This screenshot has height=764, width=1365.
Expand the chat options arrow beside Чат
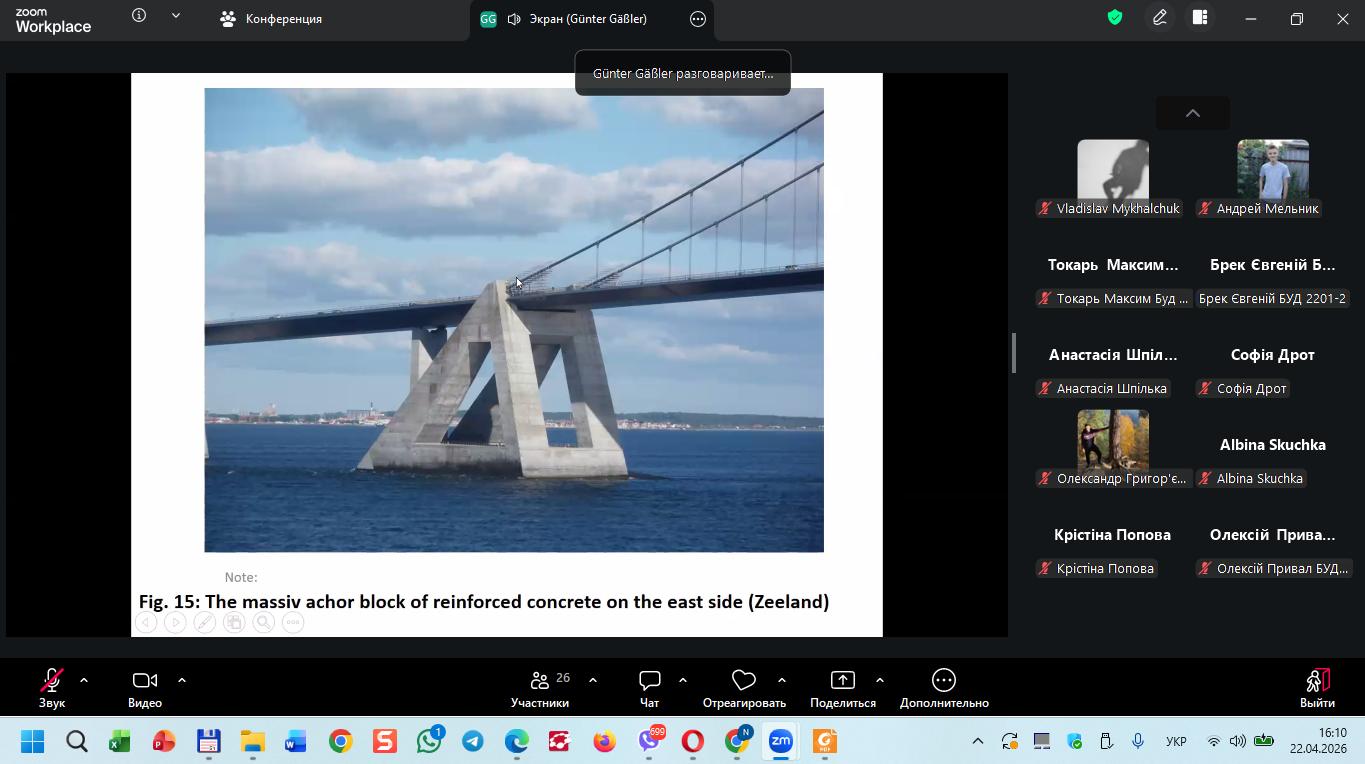tap(683, 680)
